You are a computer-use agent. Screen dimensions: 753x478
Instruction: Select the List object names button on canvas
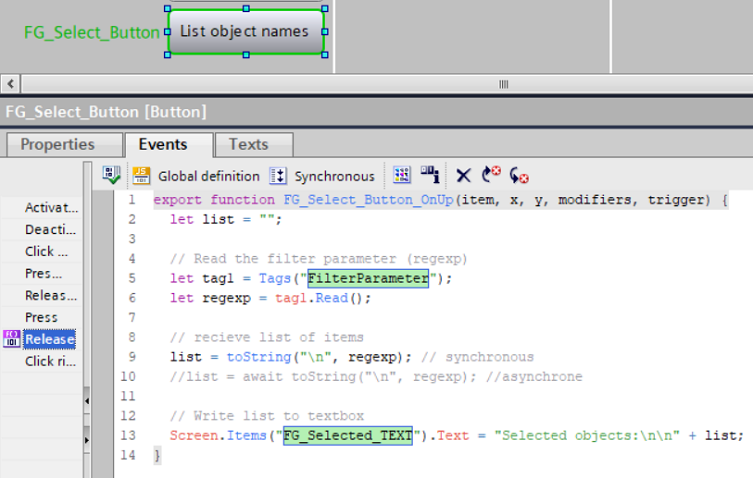[x=246, y=32]
